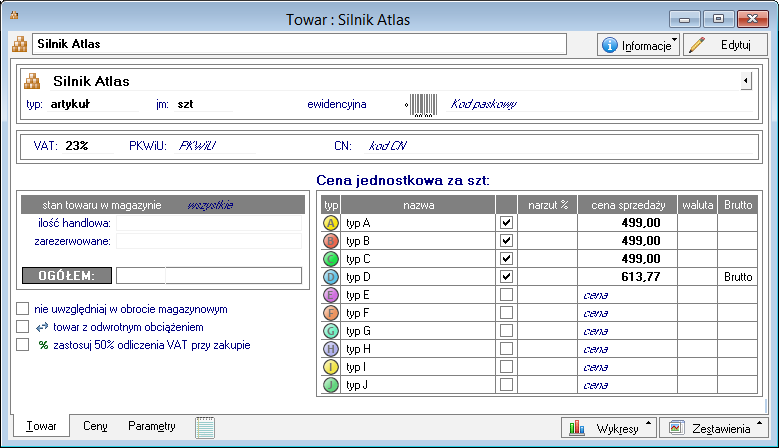Change warehouse filter 'wszystkie'
The image size is (779, 448).
pos(210,205)
